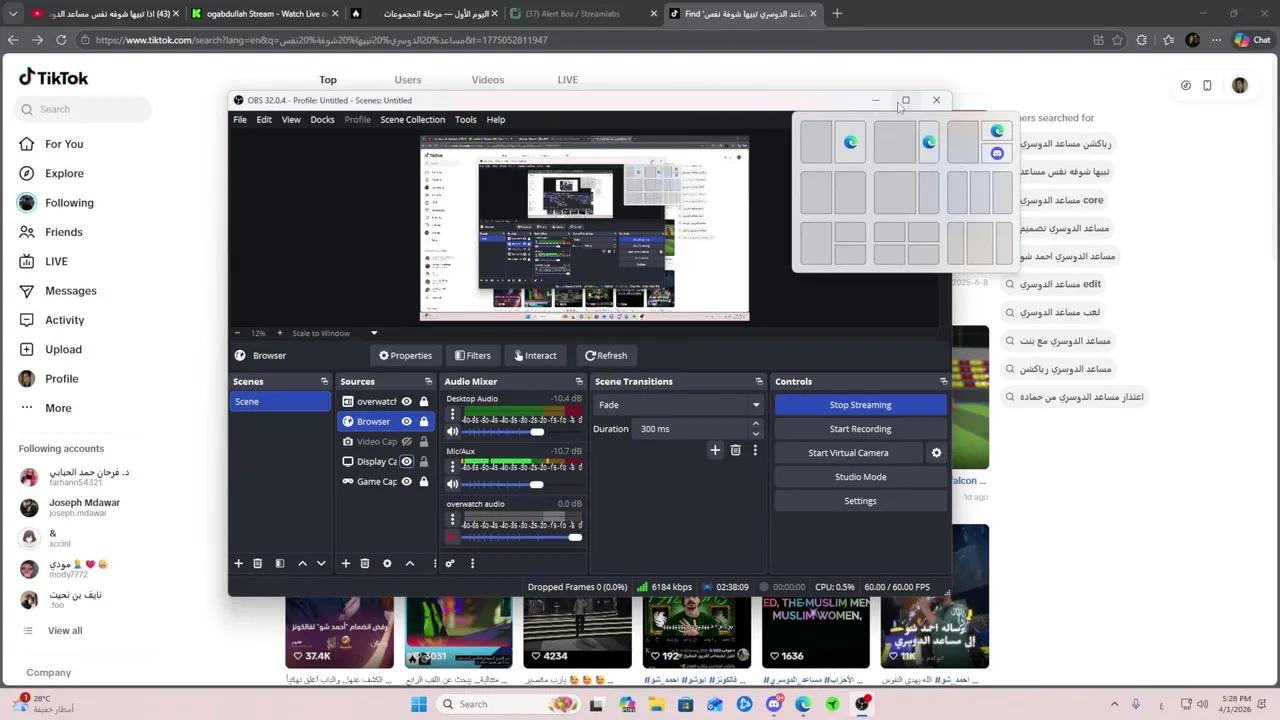Click Start Recording button

(860, 429)
